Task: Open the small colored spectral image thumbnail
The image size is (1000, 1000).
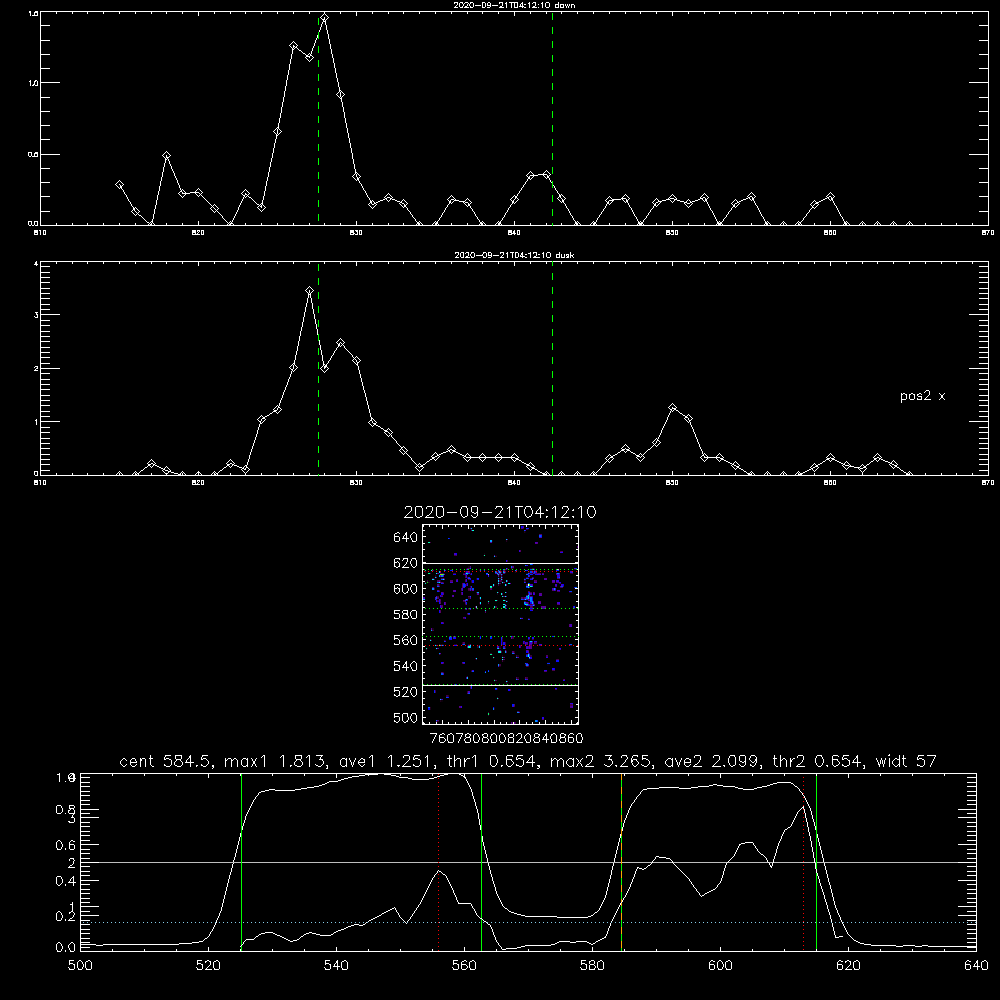Action: tap(500, 624)
